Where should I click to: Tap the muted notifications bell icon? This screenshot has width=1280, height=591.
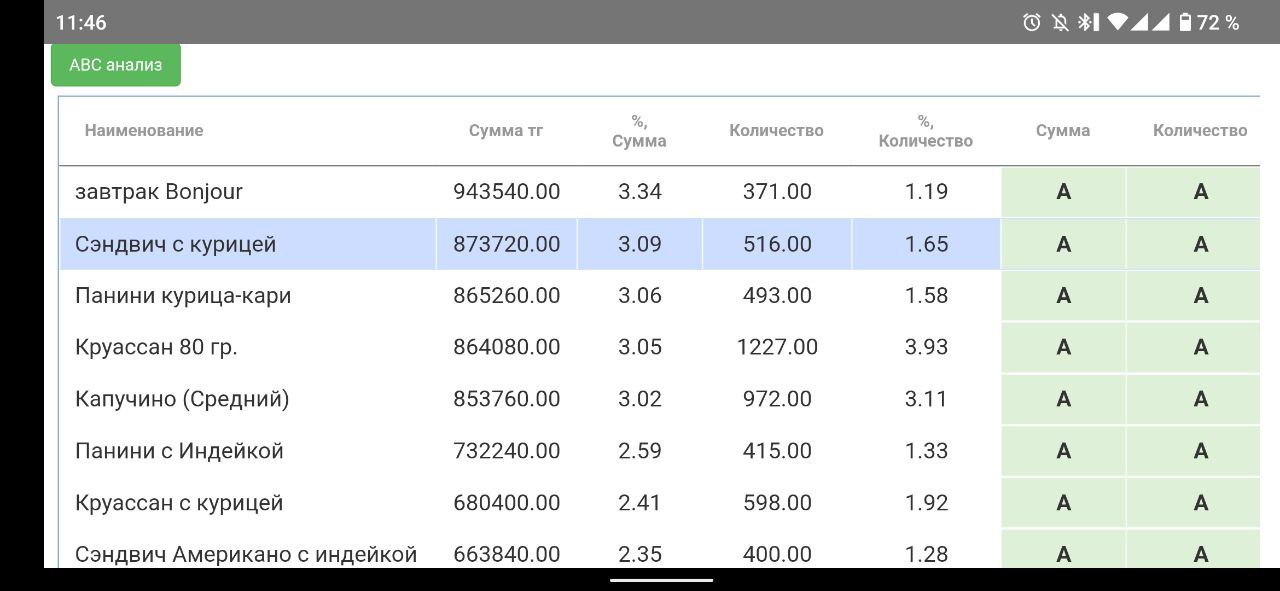1060,22
